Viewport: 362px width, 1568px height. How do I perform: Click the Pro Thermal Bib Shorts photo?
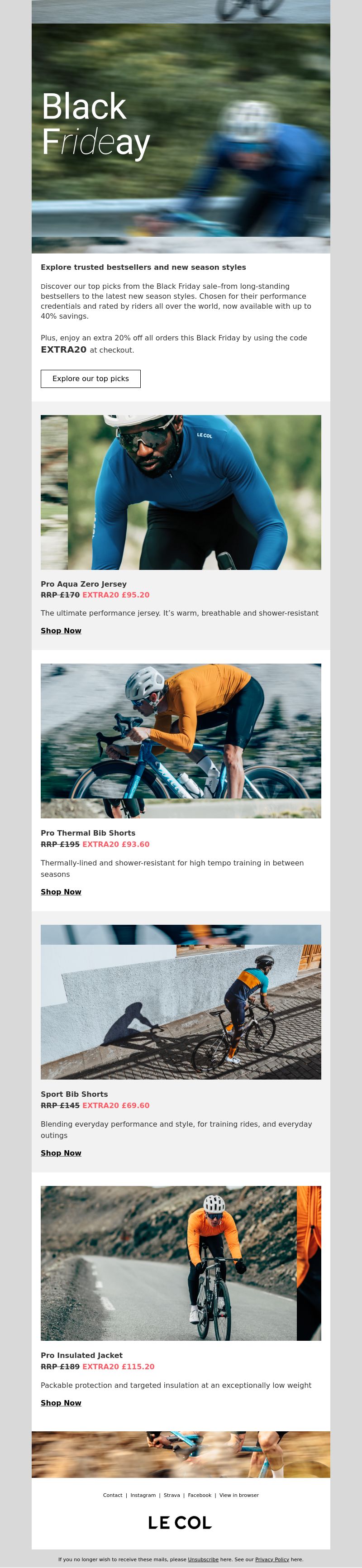click(181, 741)
